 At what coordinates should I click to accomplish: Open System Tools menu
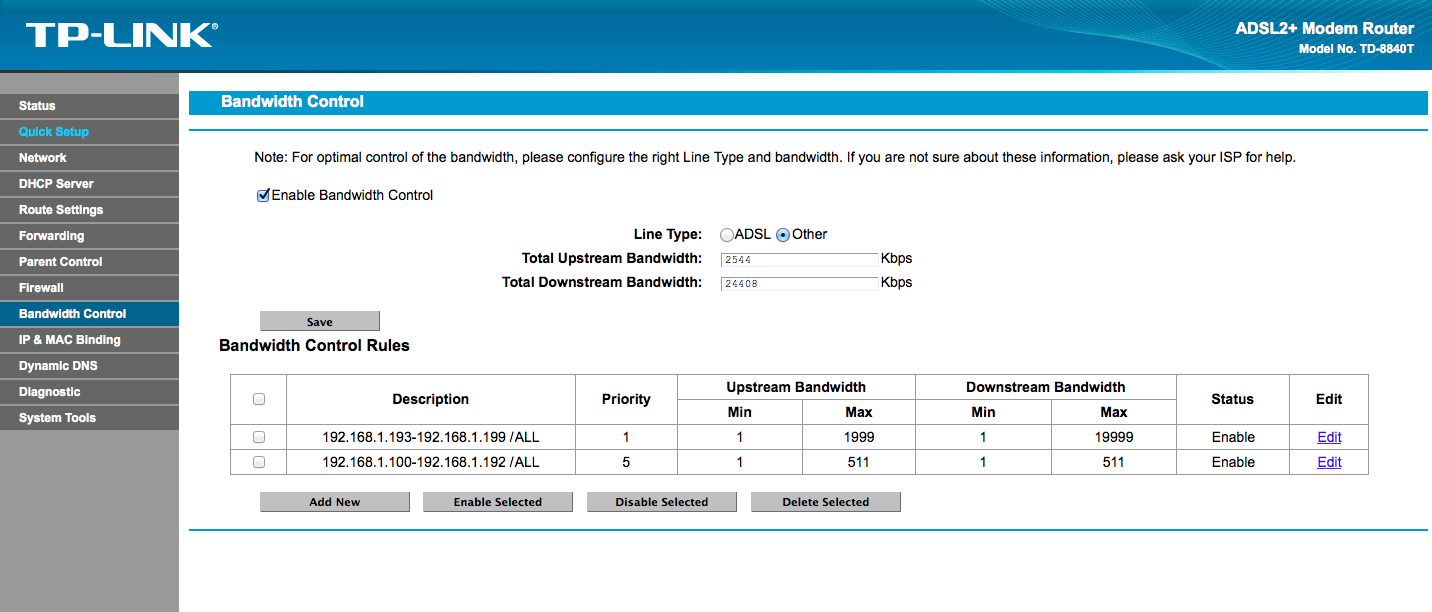(89, 418)
